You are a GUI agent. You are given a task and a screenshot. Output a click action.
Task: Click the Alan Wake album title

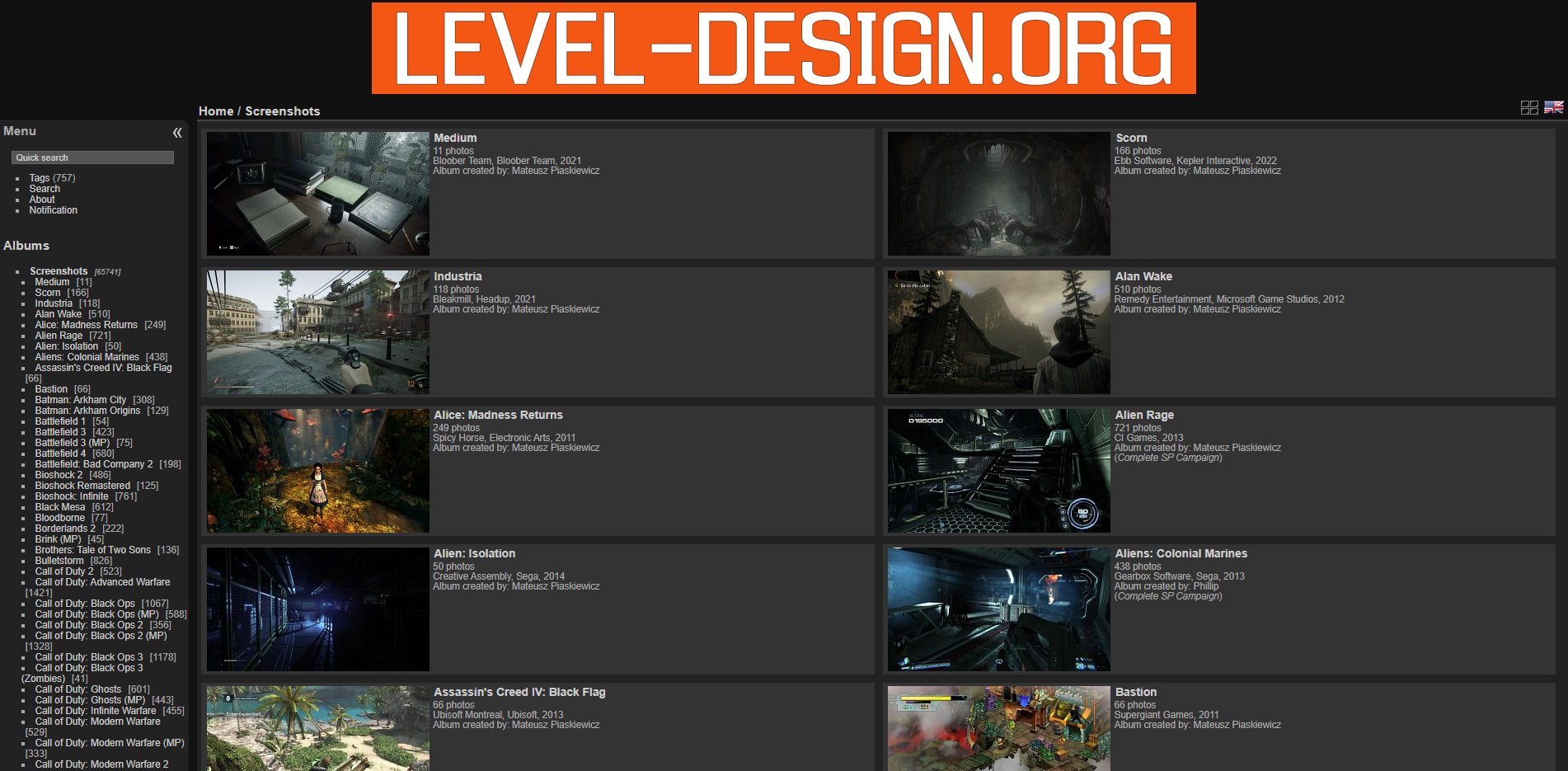click(x=1143, y=276)
